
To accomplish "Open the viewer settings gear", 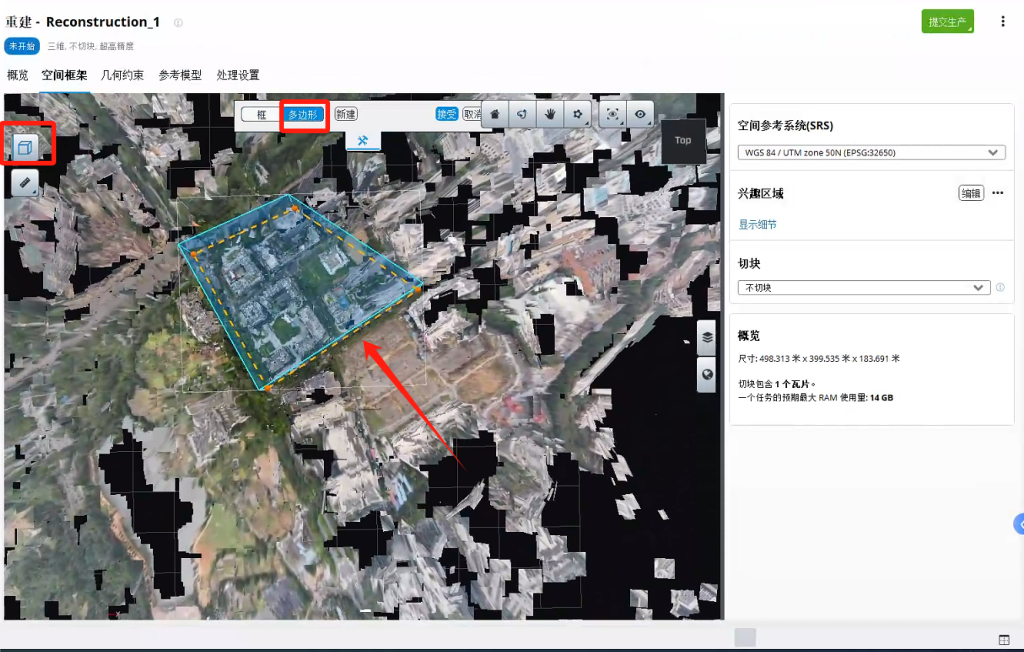I will [x=578, y=114].
